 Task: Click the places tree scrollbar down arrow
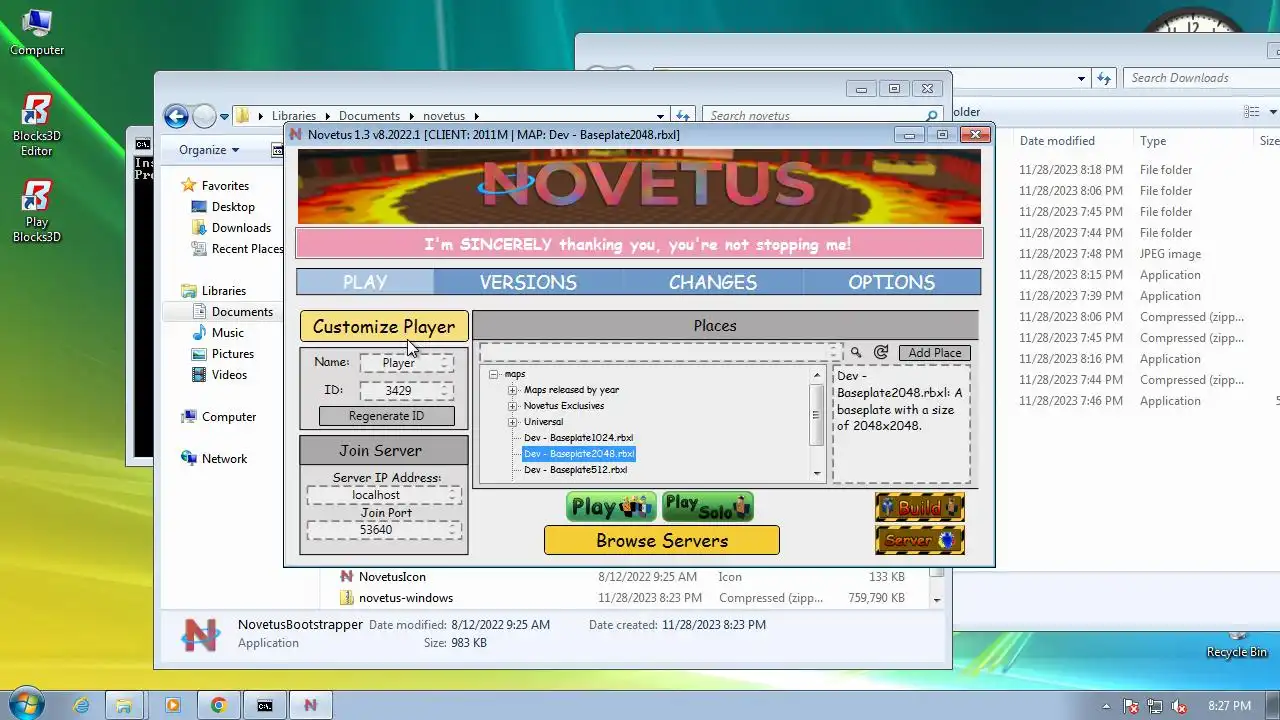[817, 474]
